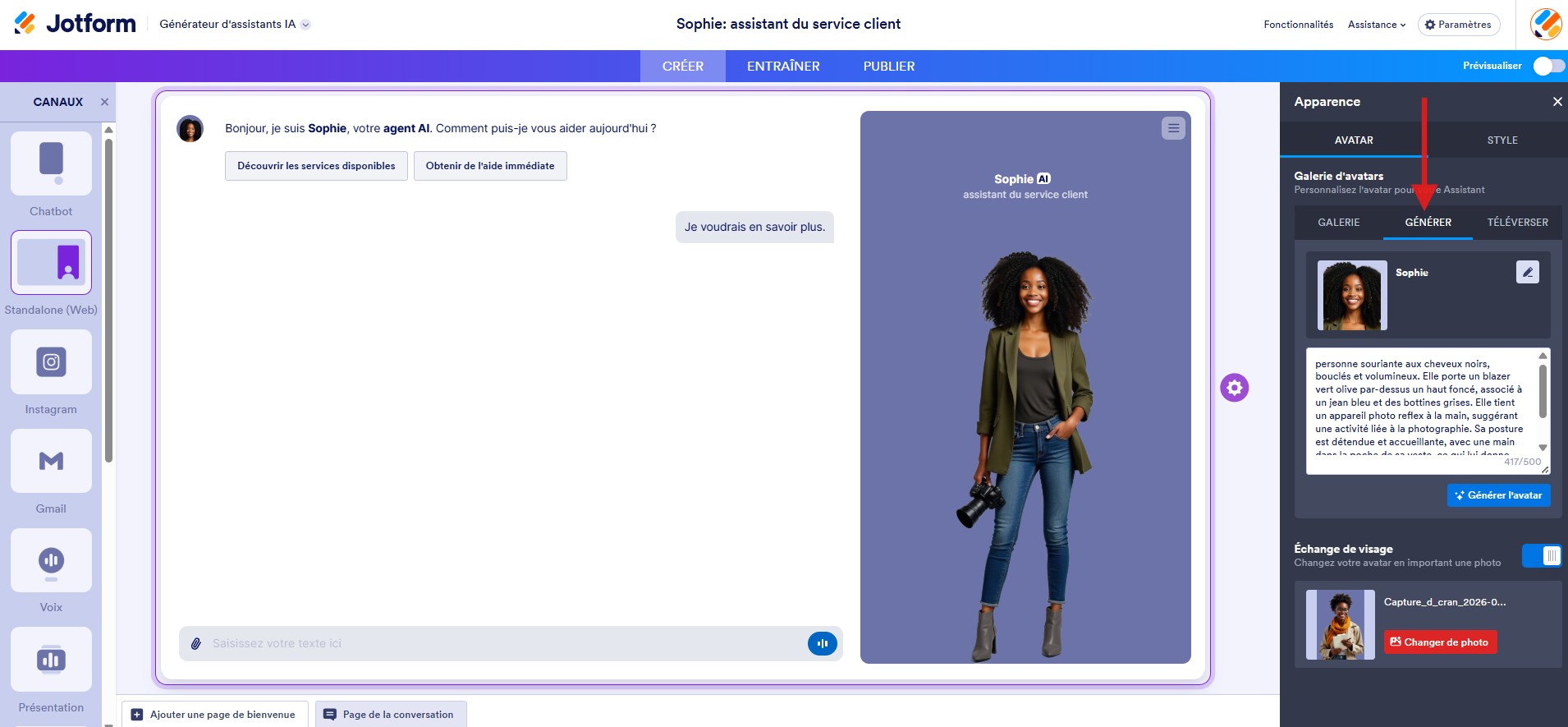The image size is (1568, 727).
Task: Switch to the ENTRAÎNER tab
Action: [783, 67]
